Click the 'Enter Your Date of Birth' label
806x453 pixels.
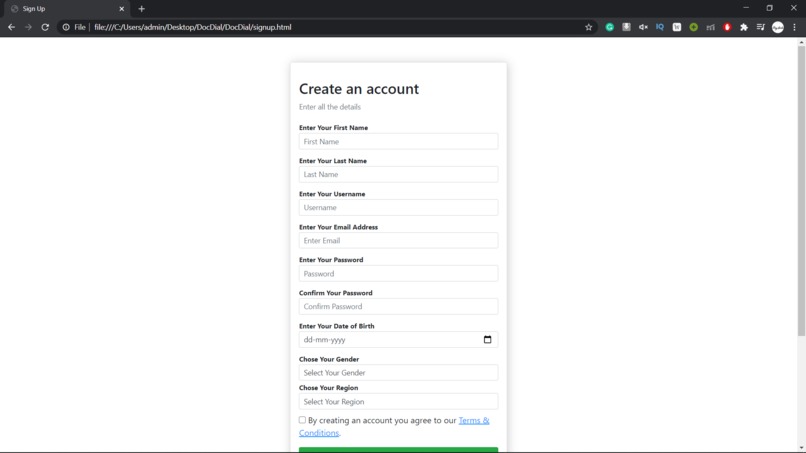337,326
